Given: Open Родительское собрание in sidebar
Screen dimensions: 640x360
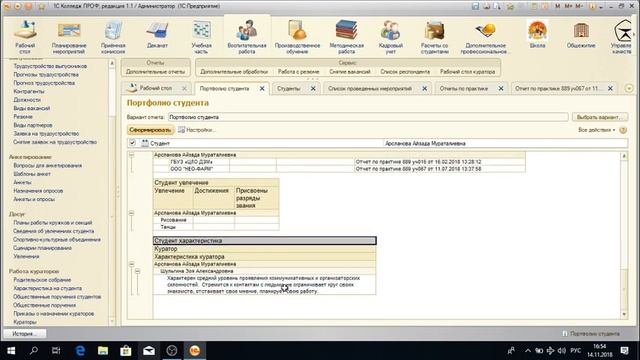Looking at the screenshot, I should coord(42,280).
